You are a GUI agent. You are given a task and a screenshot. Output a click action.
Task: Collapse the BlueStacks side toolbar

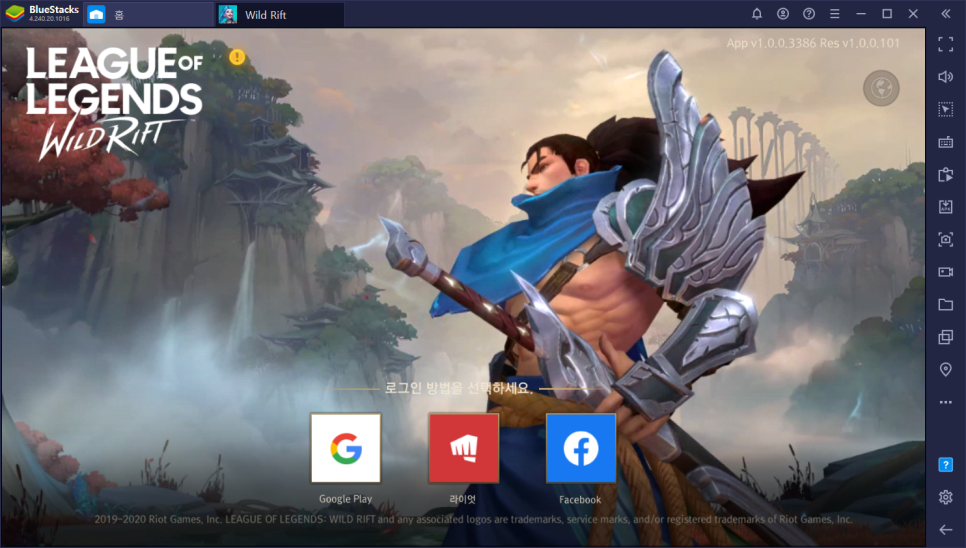pos(946,14)
